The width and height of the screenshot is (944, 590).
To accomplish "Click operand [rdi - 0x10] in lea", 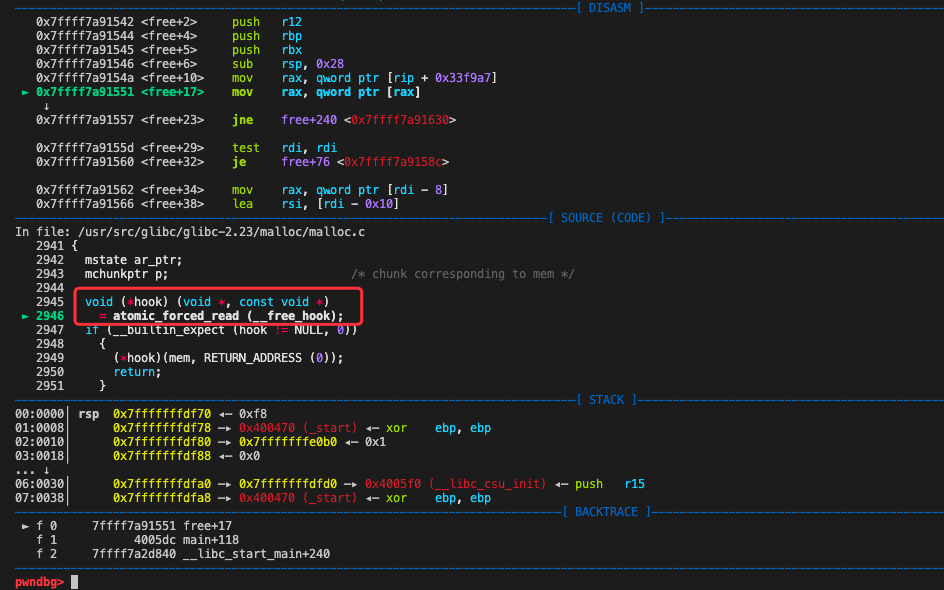I will pyautogui.click(x=358, y=203).
